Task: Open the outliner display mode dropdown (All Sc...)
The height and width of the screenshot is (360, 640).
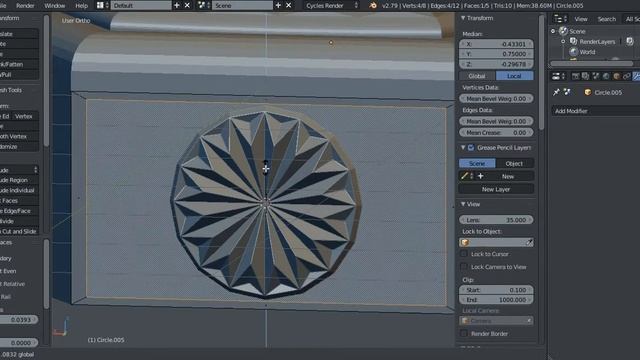Action: click(x=631, y=19)
